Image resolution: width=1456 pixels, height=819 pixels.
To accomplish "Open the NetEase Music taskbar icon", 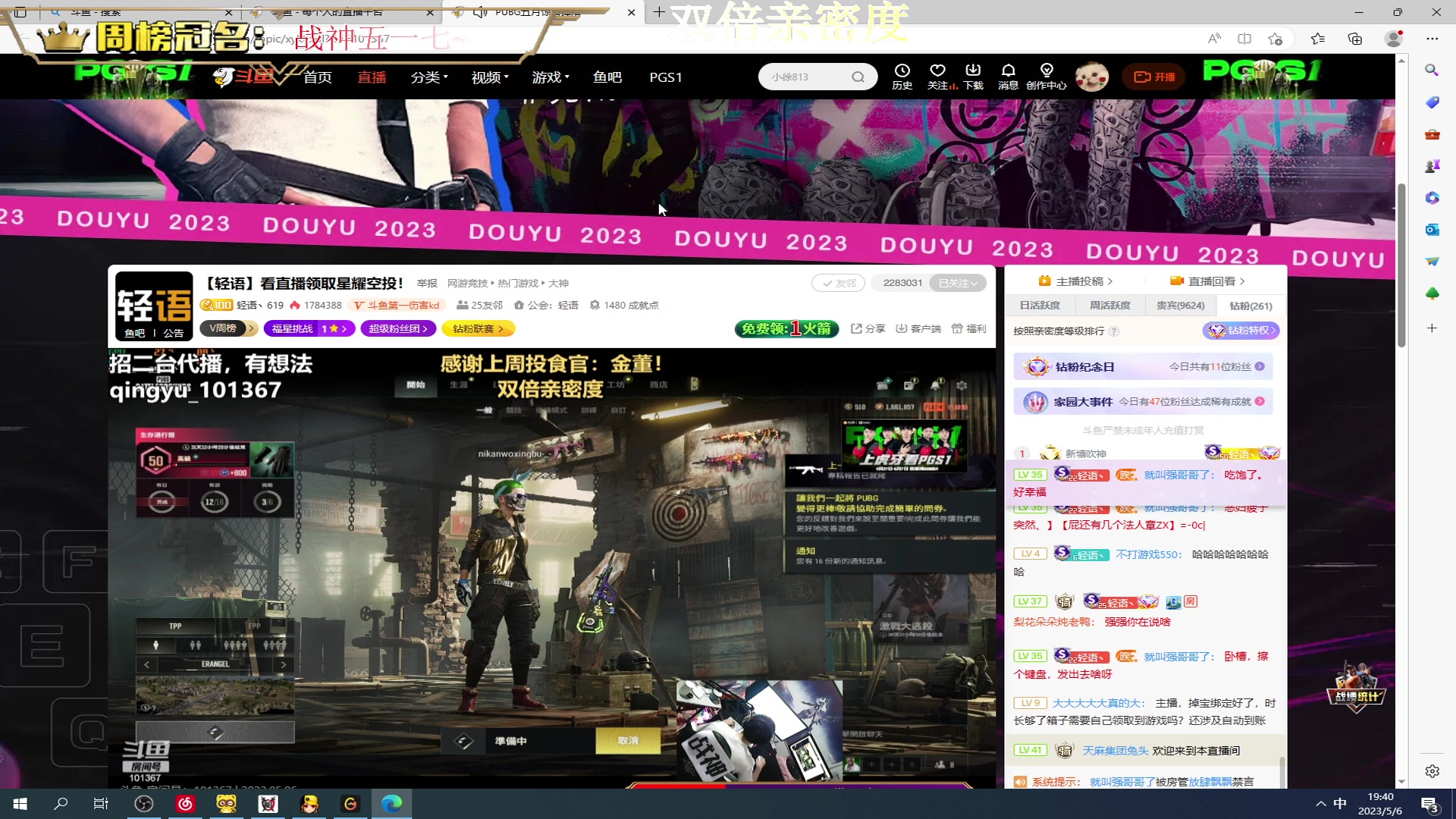I will (x=185, y=804).
